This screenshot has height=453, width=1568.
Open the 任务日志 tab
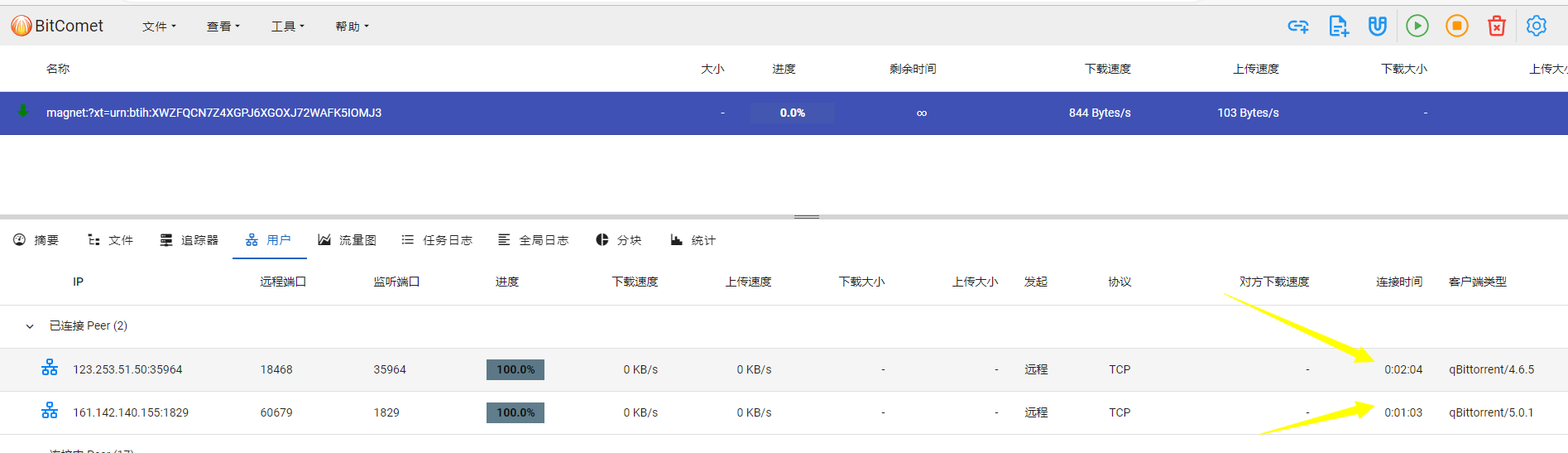coord(437,240)
